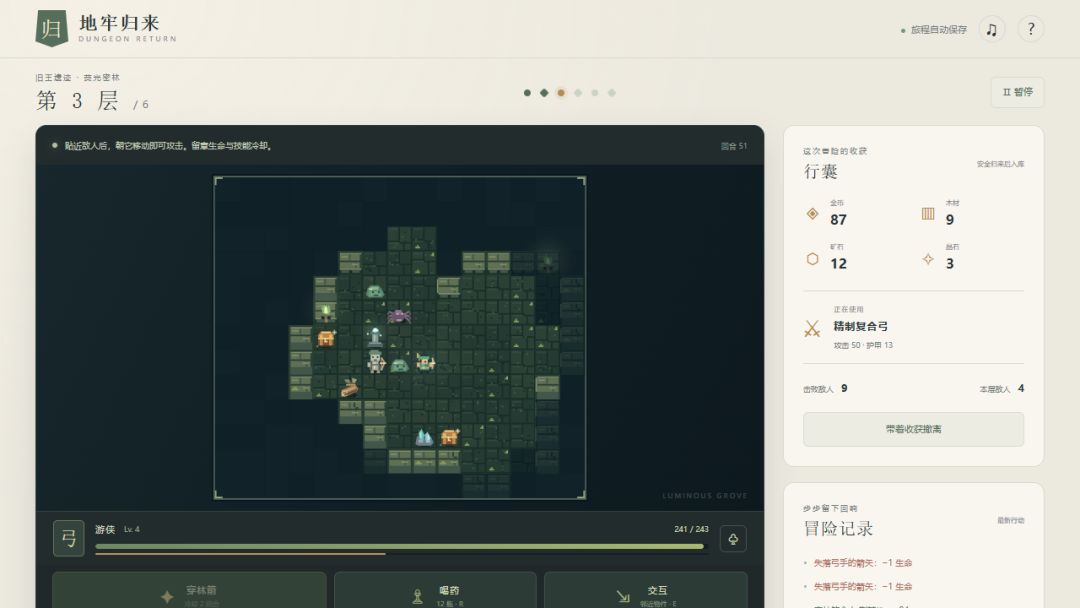
Task: Open the orange chest beside the crystals
Action: tap(449, 437)
